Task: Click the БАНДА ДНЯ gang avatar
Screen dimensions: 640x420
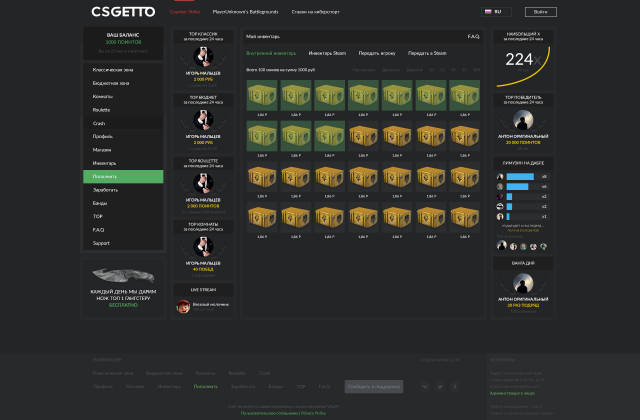Action: [523, 283]
